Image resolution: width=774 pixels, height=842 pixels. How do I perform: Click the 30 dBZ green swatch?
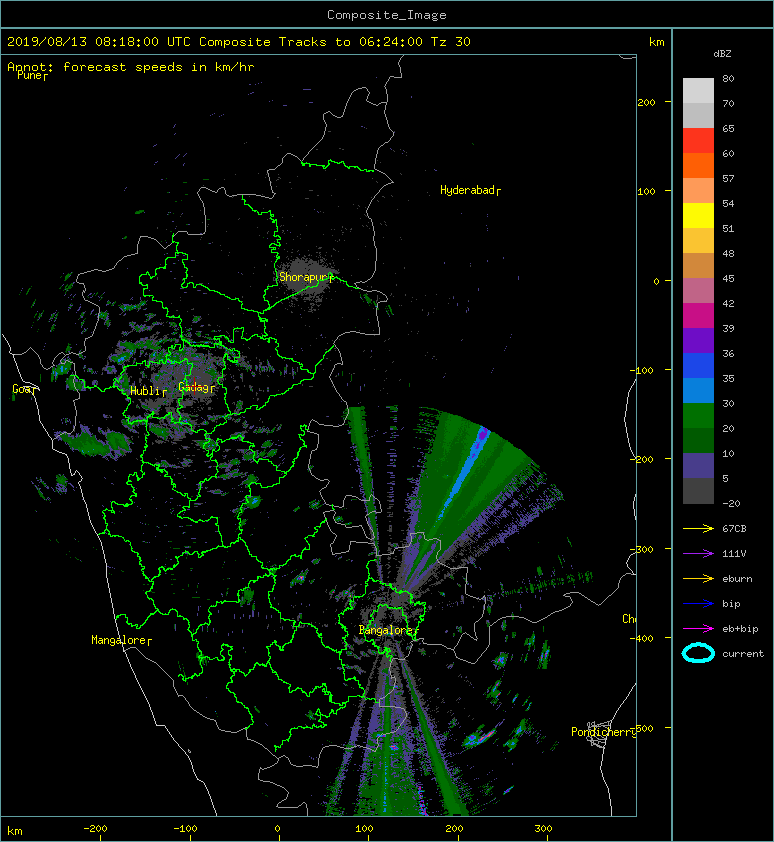pyautogui.click(x=698, y=415)
